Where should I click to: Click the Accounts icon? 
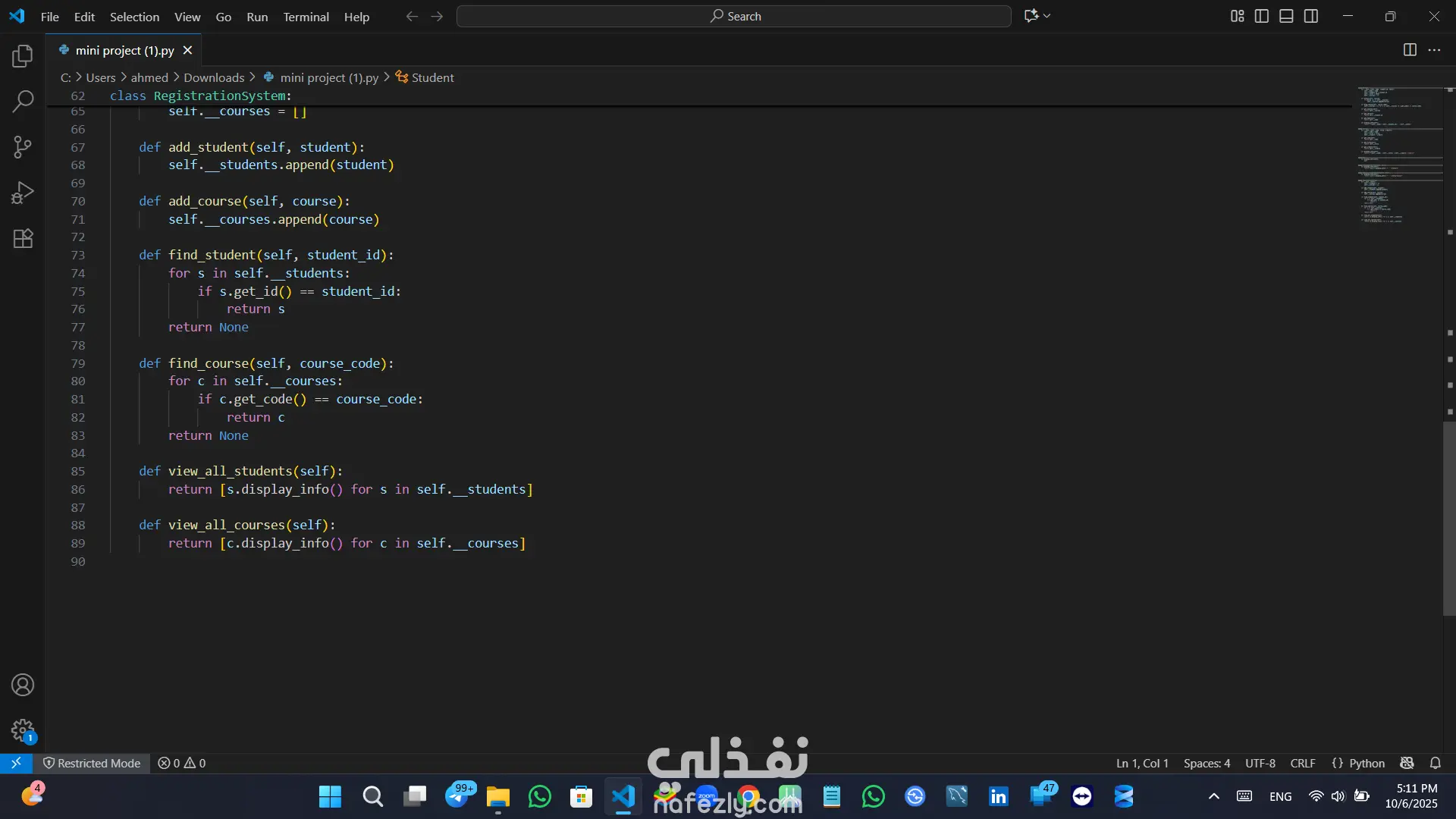tap(23, 685)
